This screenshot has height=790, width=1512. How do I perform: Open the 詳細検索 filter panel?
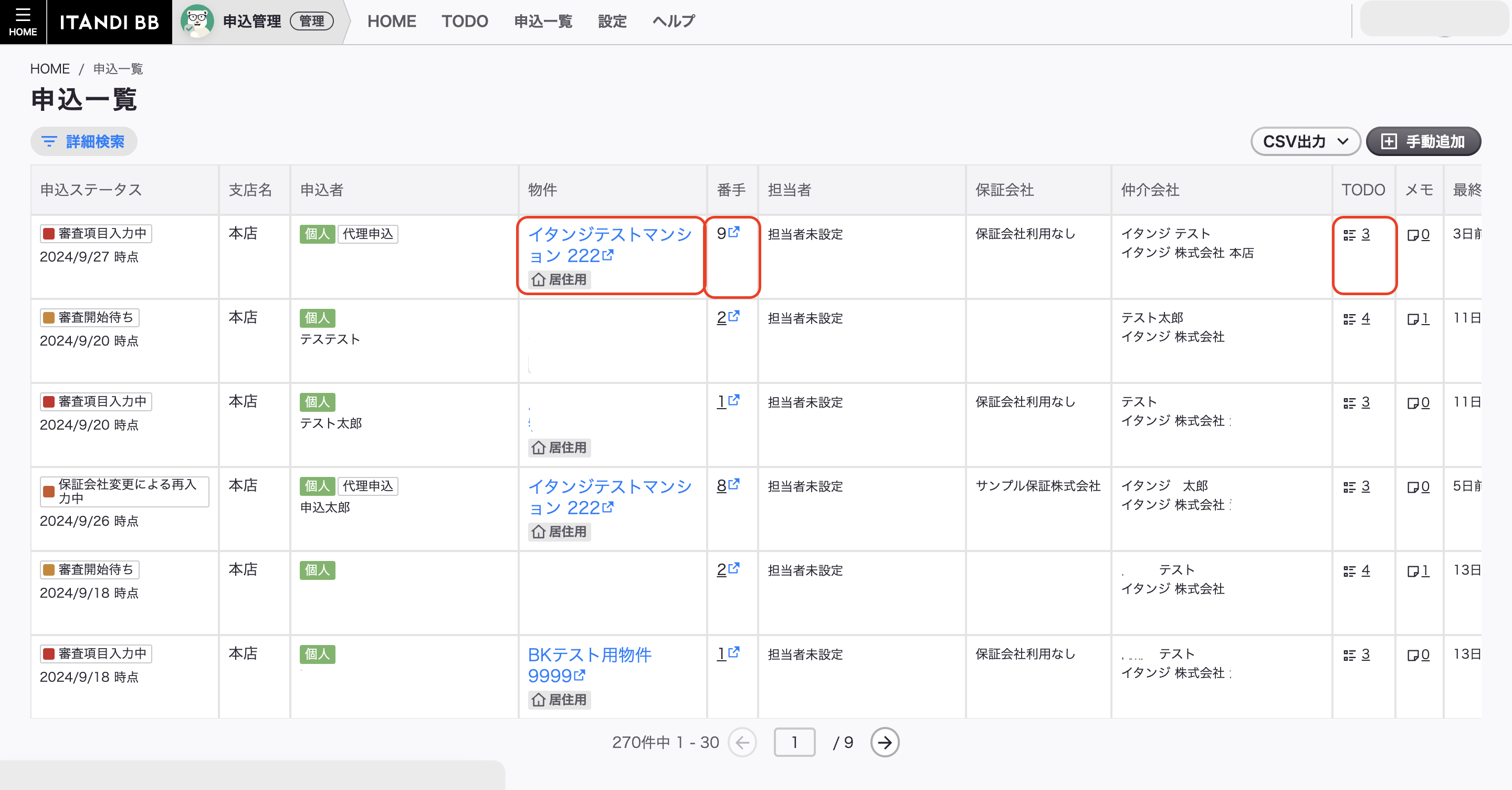point(84,141)
